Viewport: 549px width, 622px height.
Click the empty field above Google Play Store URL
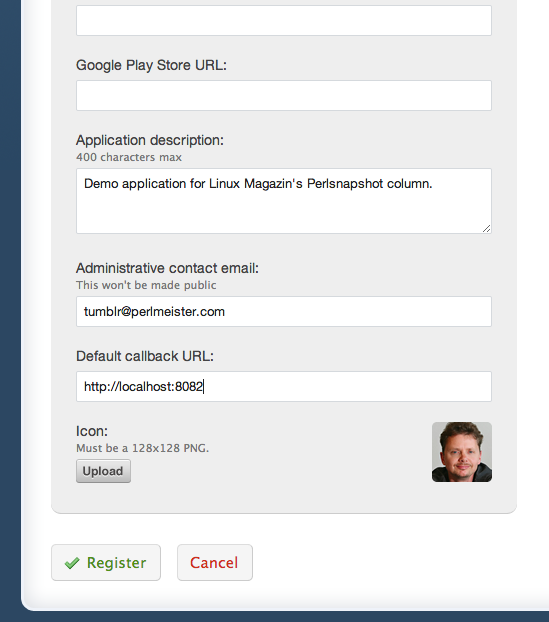pyautogui.click(x=284, y=20)
